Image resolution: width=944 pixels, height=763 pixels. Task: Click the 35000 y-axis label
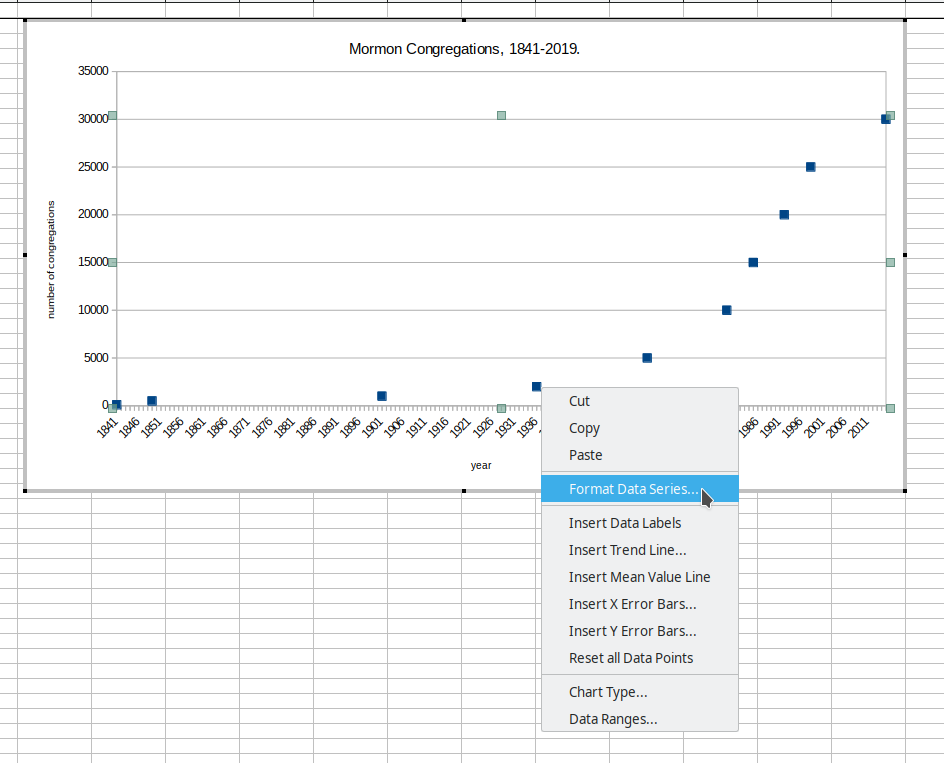pyautogui.click(x=93, y=71)
